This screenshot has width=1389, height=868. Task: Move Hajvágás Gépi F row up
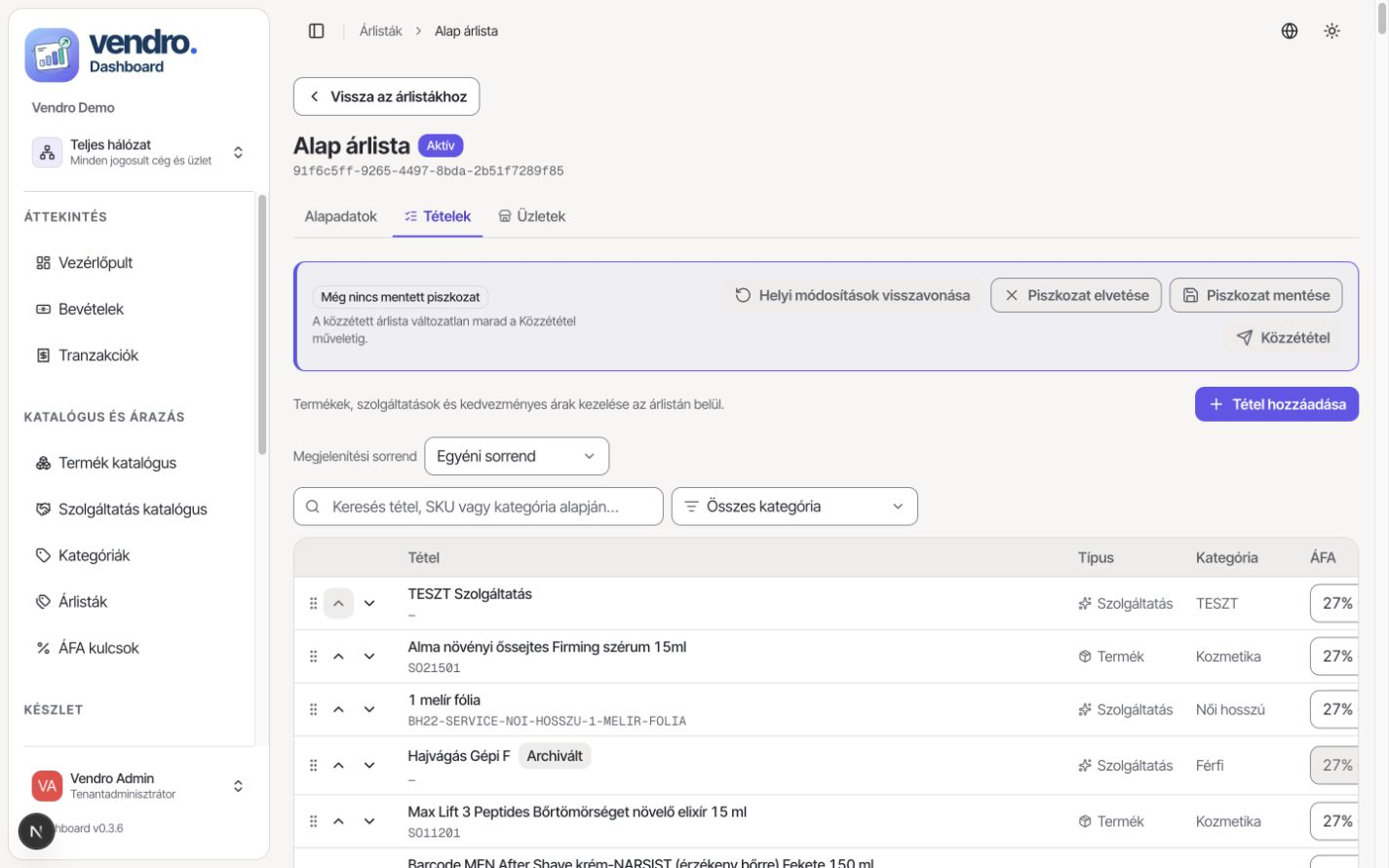tap(338, 766)
